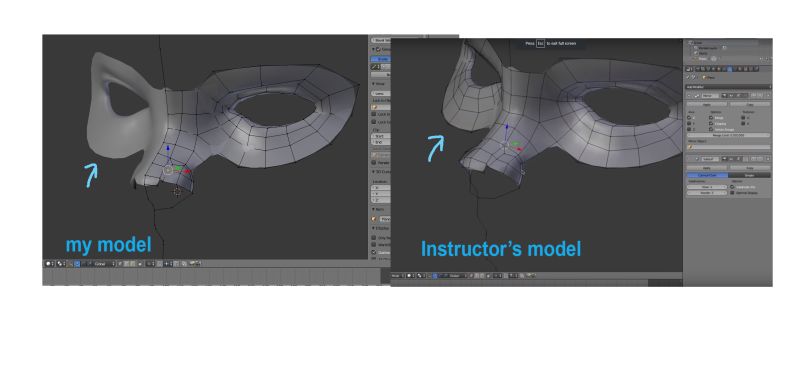Copy the Subsurf modifier
Screen dimensions: 800x372
click(x=750, y=168)
